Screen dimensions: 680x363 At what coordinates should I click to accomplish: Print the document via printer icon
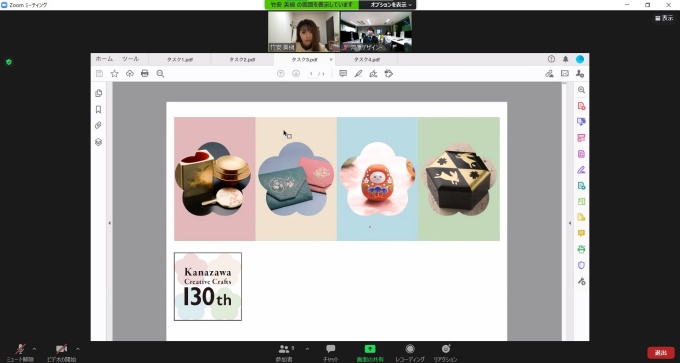[x=145, y=74]
